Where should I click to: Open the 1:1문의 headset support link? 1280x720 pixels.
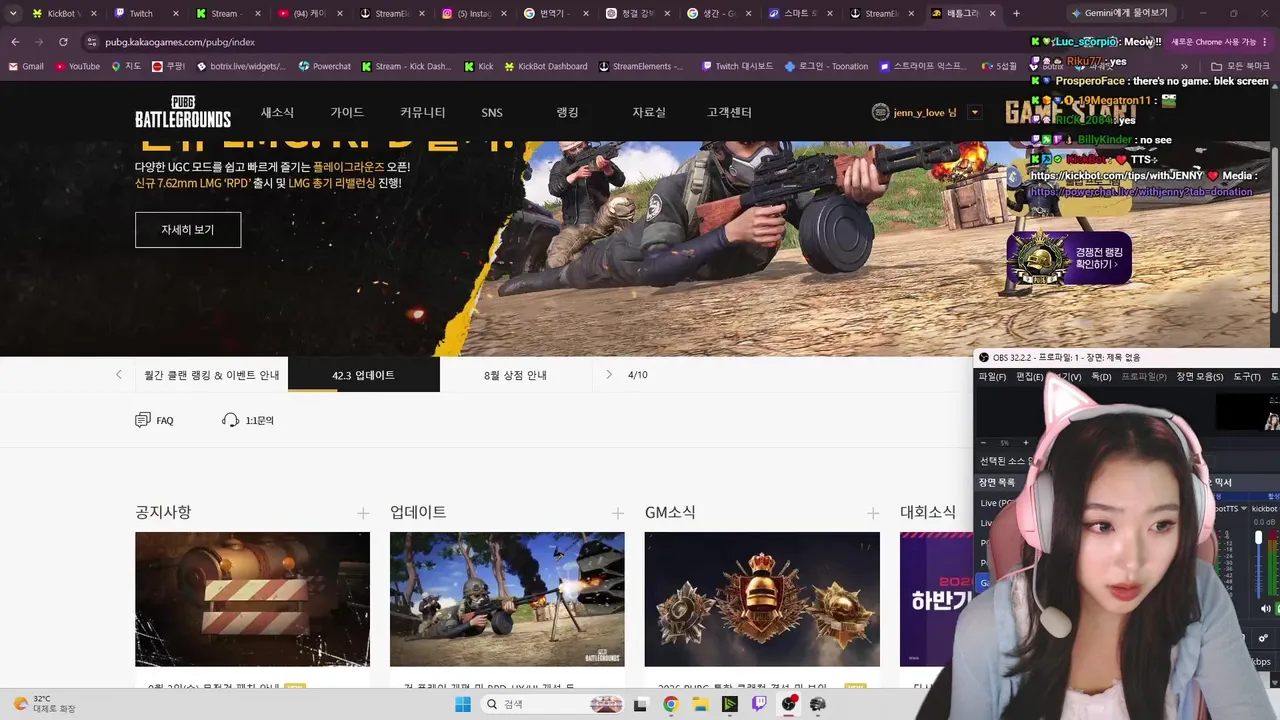click(x=247, y=420)
